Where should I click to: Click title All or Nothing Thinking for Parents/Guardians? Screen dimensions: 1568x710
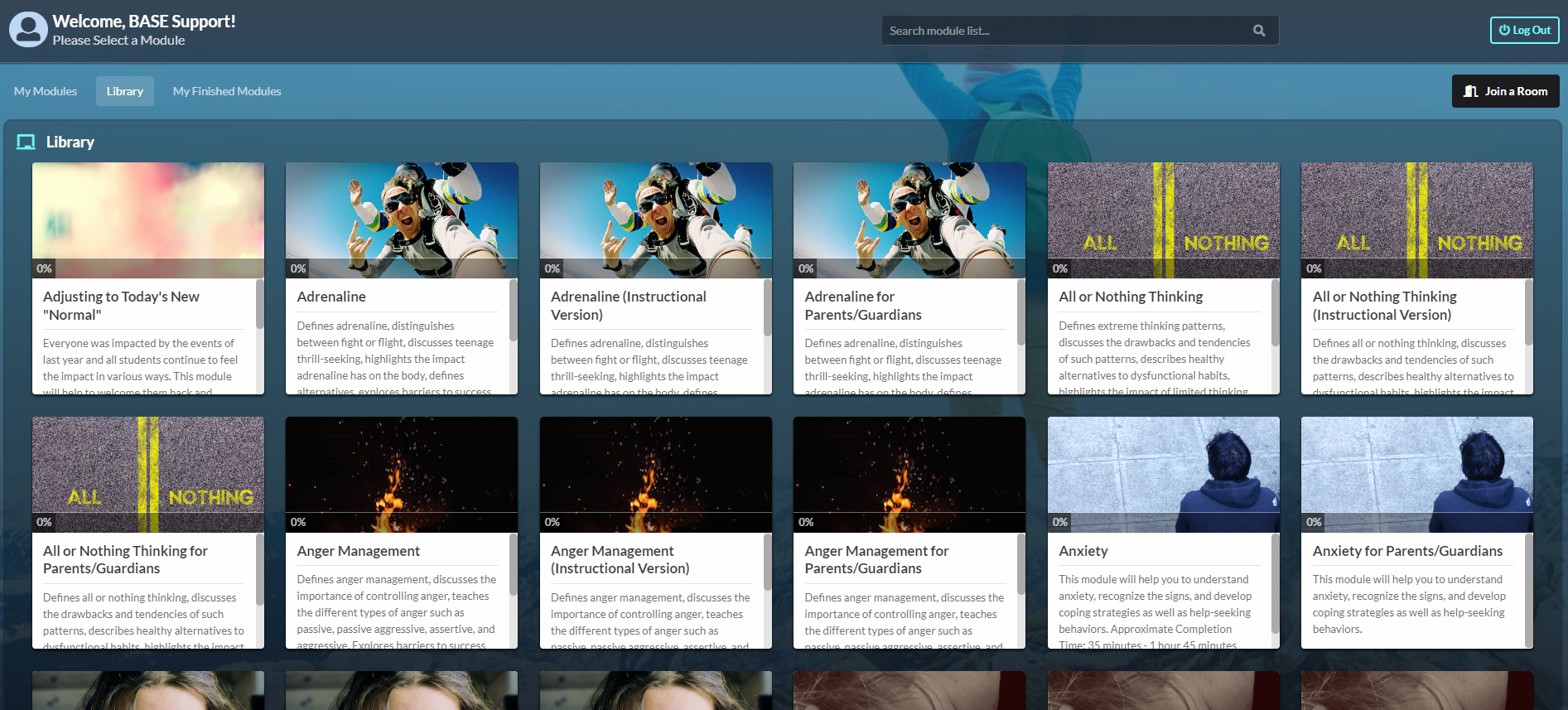tap(125, 559)
